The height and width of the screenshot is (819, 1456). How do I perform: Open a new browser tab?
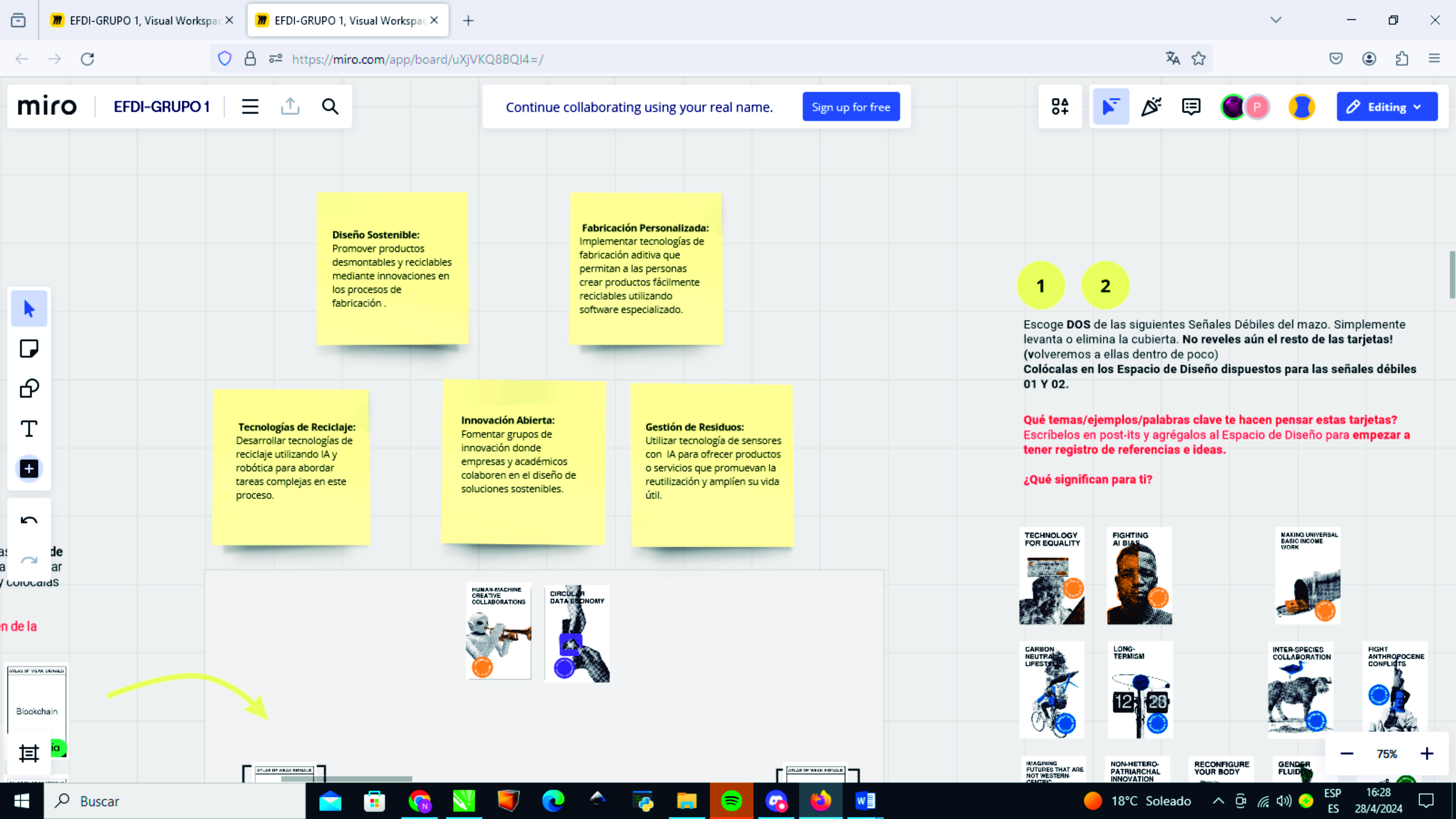click(x=468, y=21)
